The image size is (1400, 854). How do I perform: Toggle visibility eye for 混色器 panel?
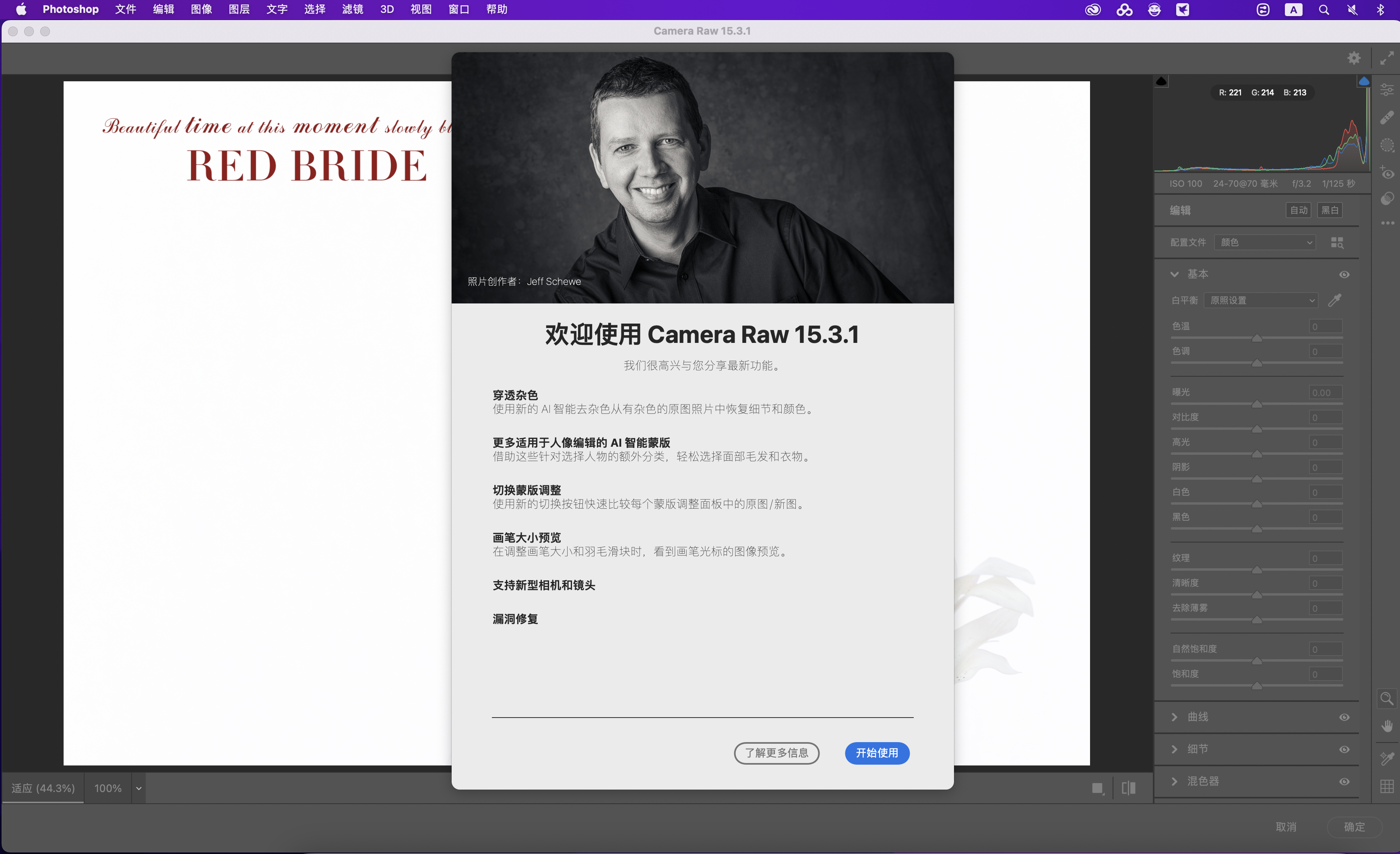[x=1344, y=781]
